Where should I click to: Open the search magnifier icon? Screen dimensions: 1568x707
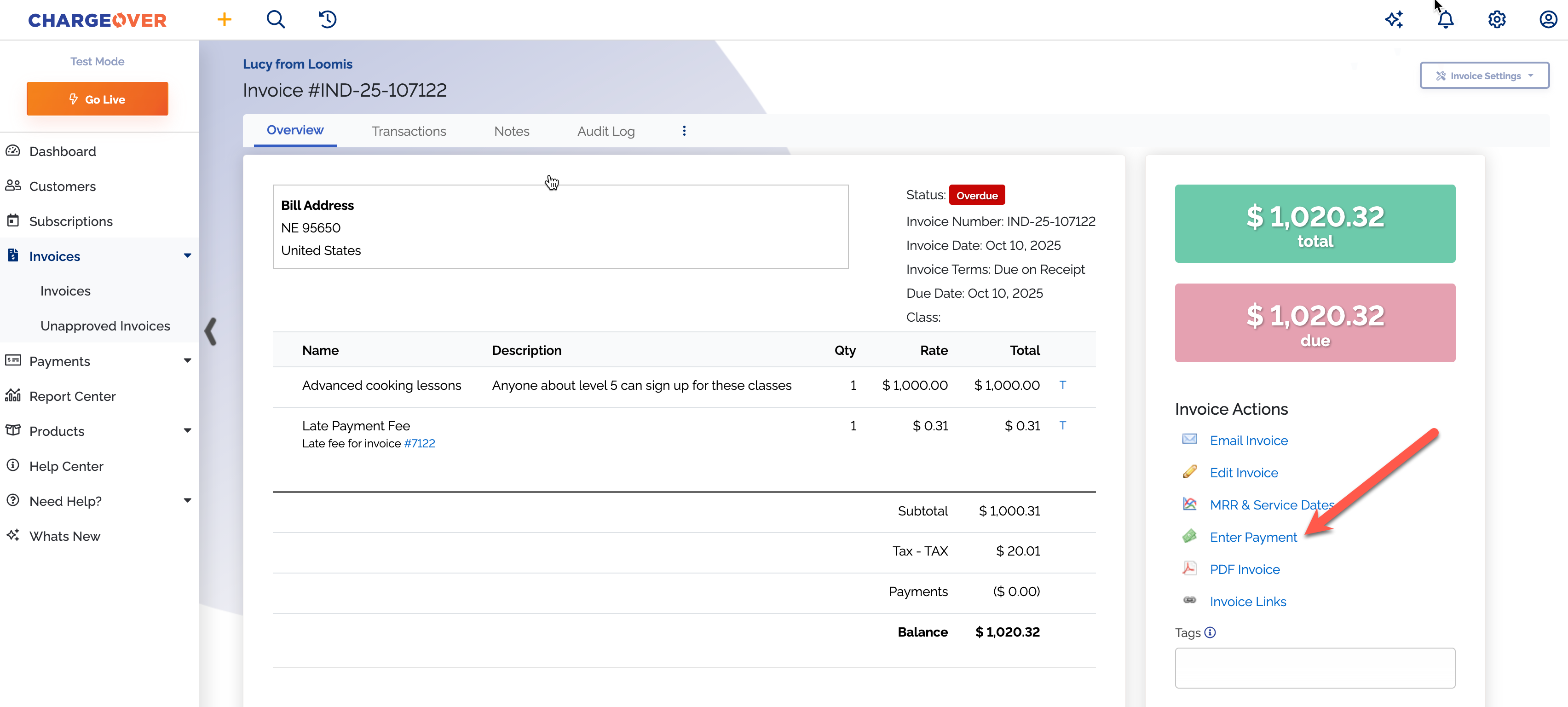click(x=276, y=19)
